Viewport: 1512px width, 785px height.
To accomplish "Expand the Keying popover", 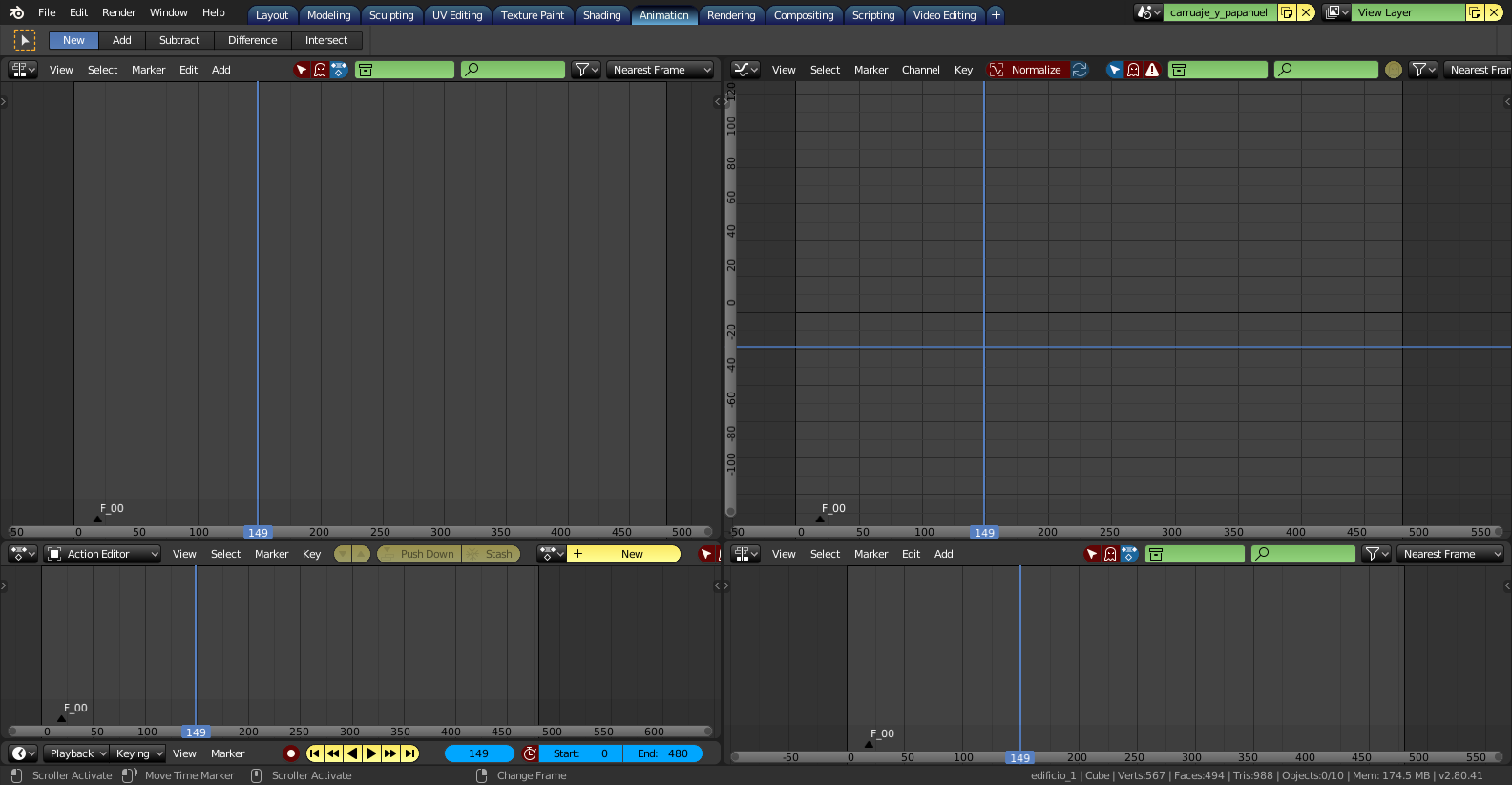I will pyautogui.click(x=137, y=753).
